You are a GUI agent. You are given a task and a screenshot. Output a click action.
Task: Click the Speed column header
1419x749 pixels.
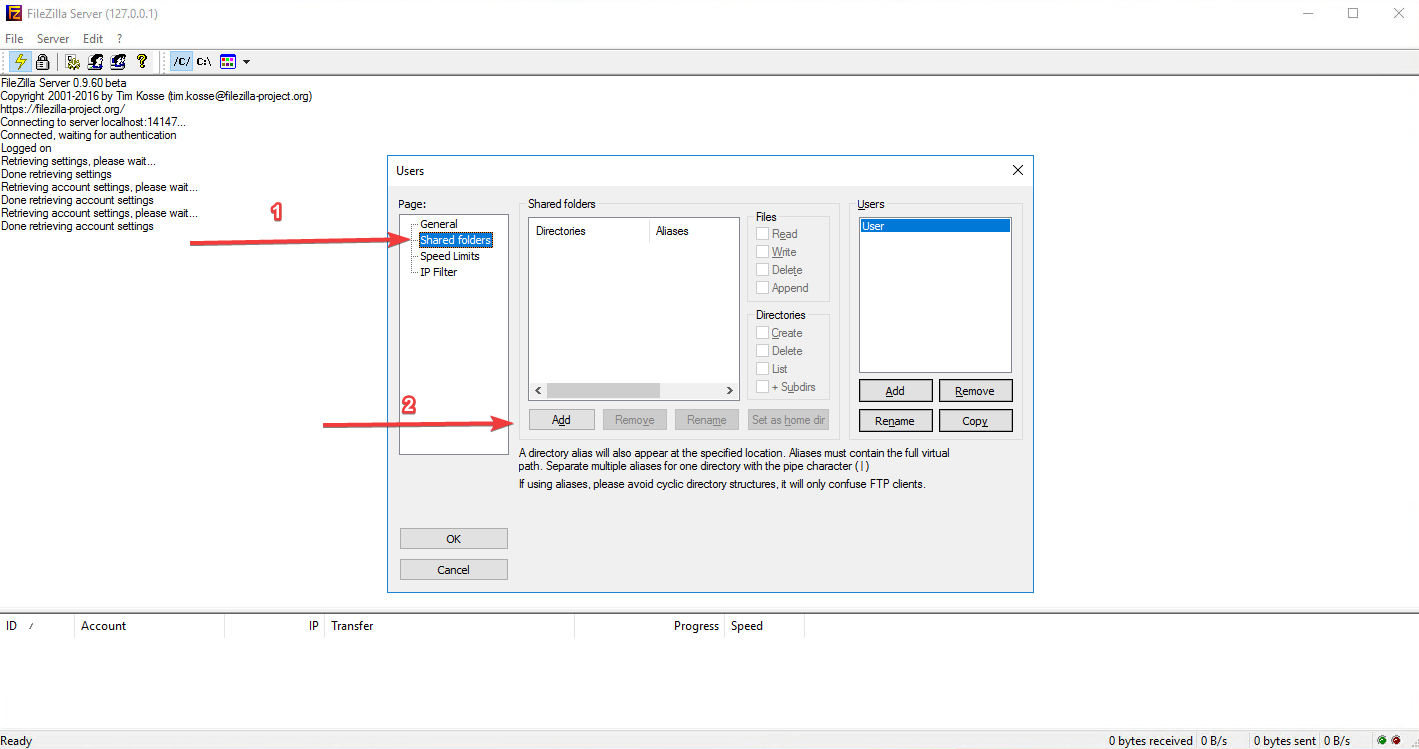[x=764, y=626]
